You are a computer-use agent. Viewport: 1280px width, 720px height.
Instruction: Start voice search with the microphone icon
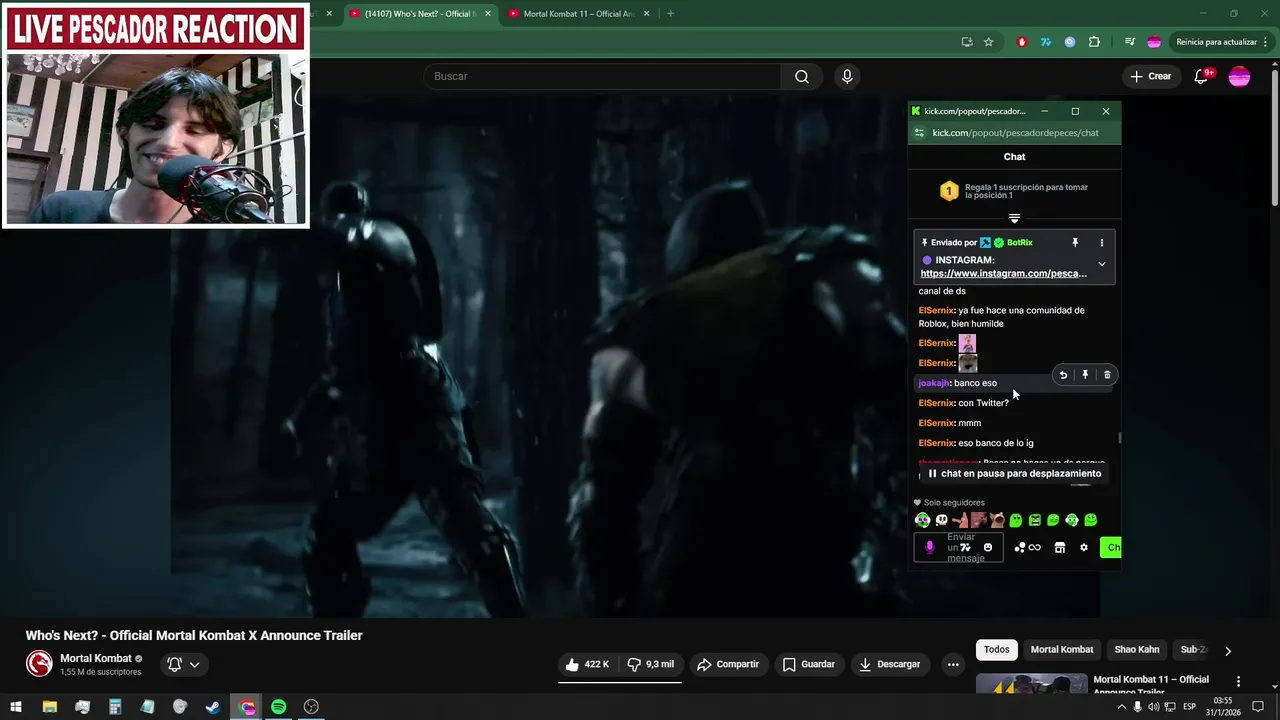click(847, 76)
